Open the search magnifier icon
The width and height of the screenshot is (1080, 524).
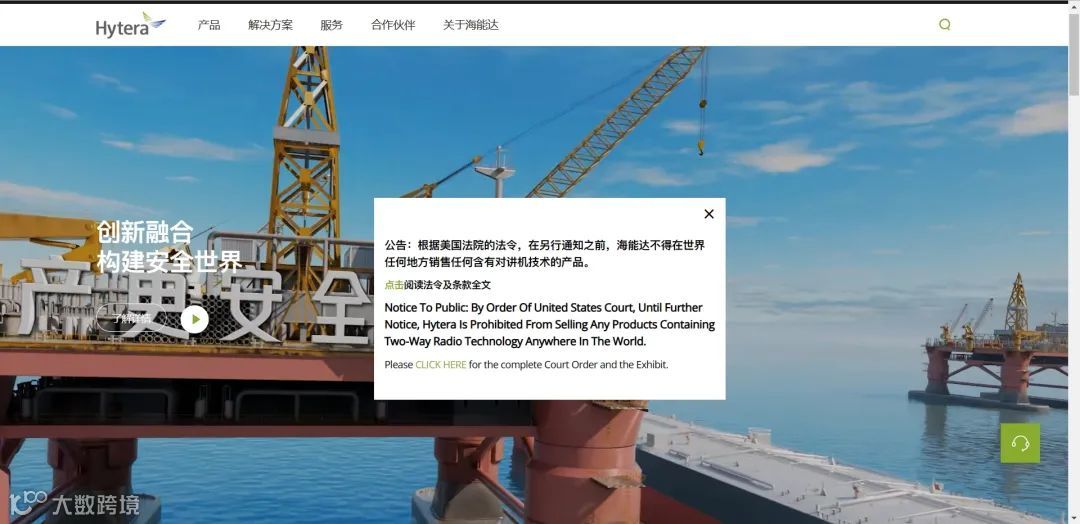click(944, 25)
